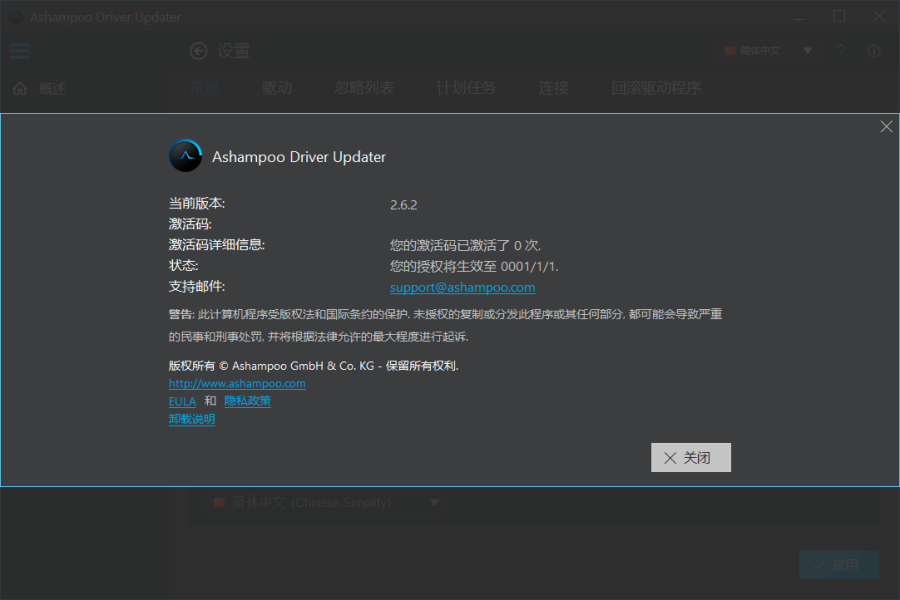The image size is (900, 600).
Task: Click the 应用 apply button
Action: pos(839,565)
